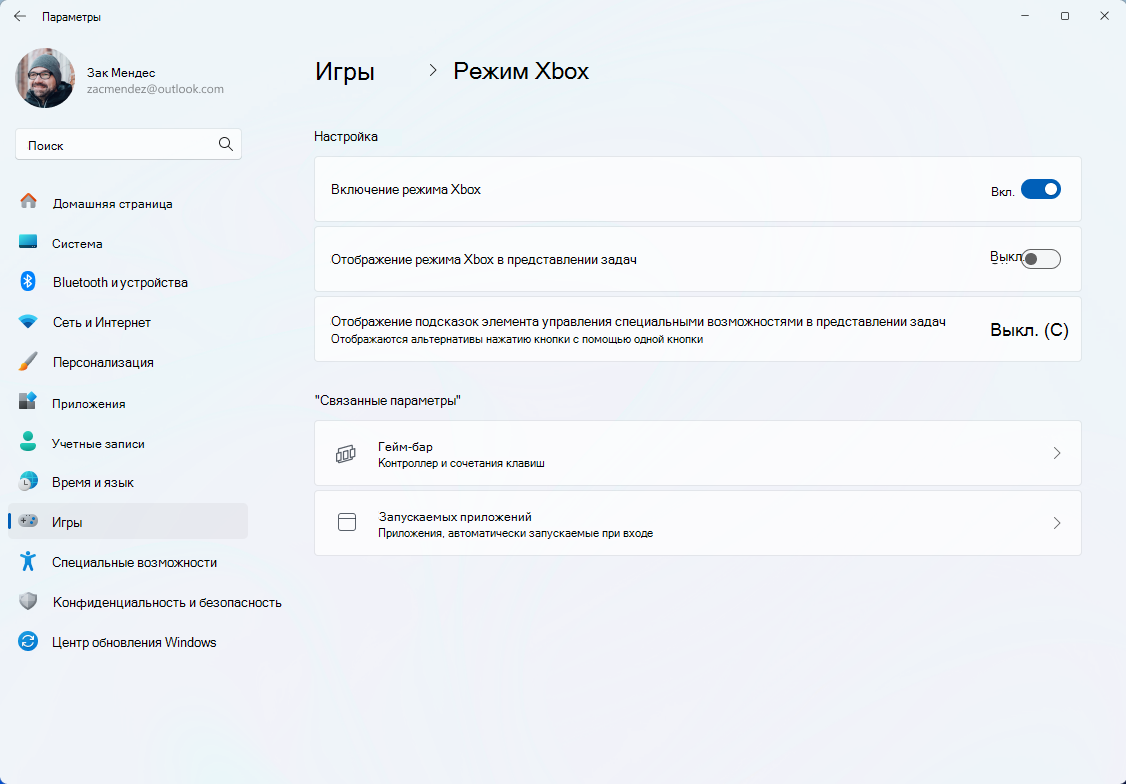Click the Гейм-бар icon

click(345, 454)
